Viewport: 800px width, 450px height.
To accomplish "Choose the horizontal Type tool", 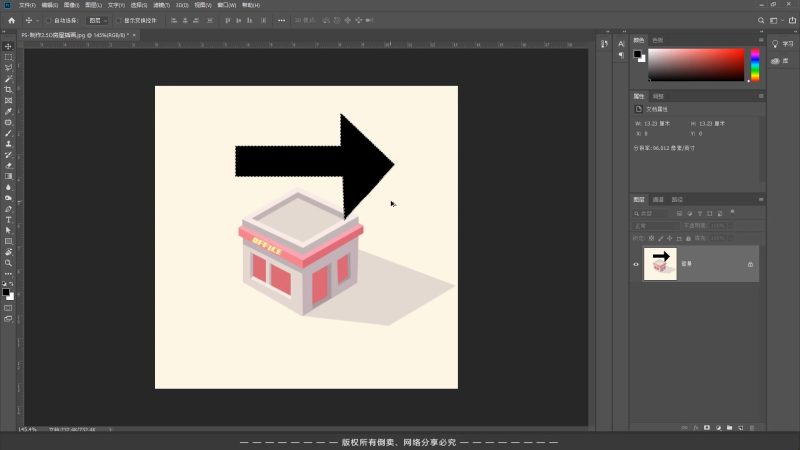I will point(8,219).
